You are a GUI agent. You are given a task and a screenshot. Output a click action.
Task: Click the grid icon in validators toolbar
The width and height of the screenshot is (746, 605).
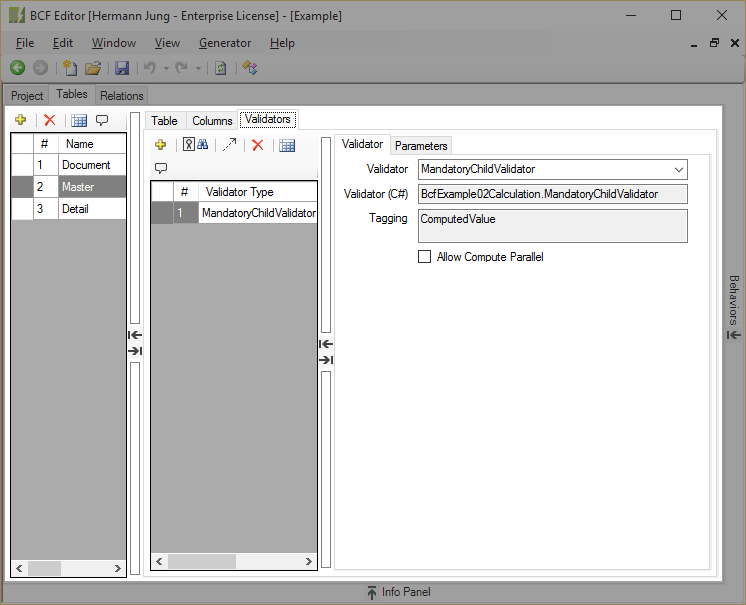287,146
